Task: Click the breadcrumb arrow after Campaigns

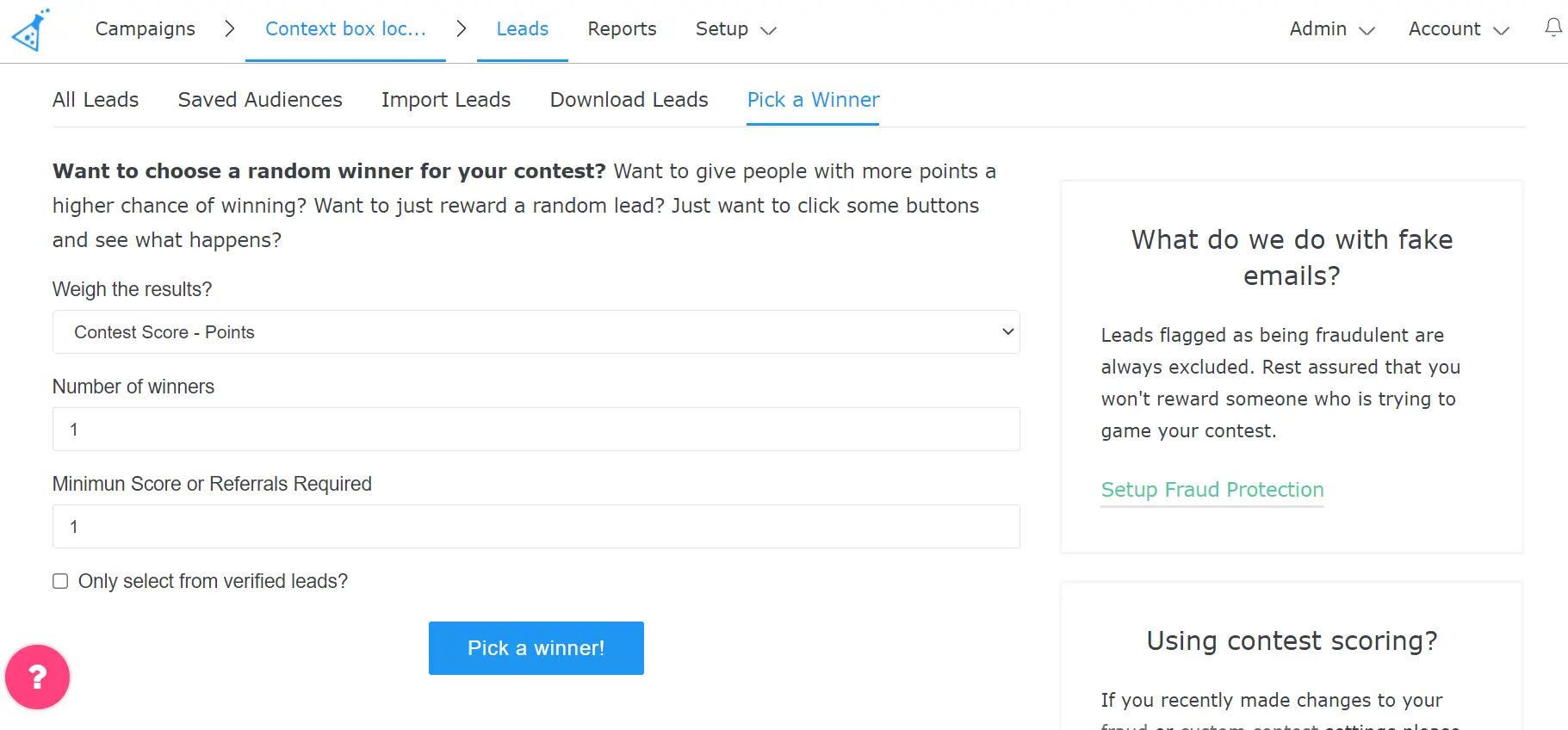Action: coord(229,29)
